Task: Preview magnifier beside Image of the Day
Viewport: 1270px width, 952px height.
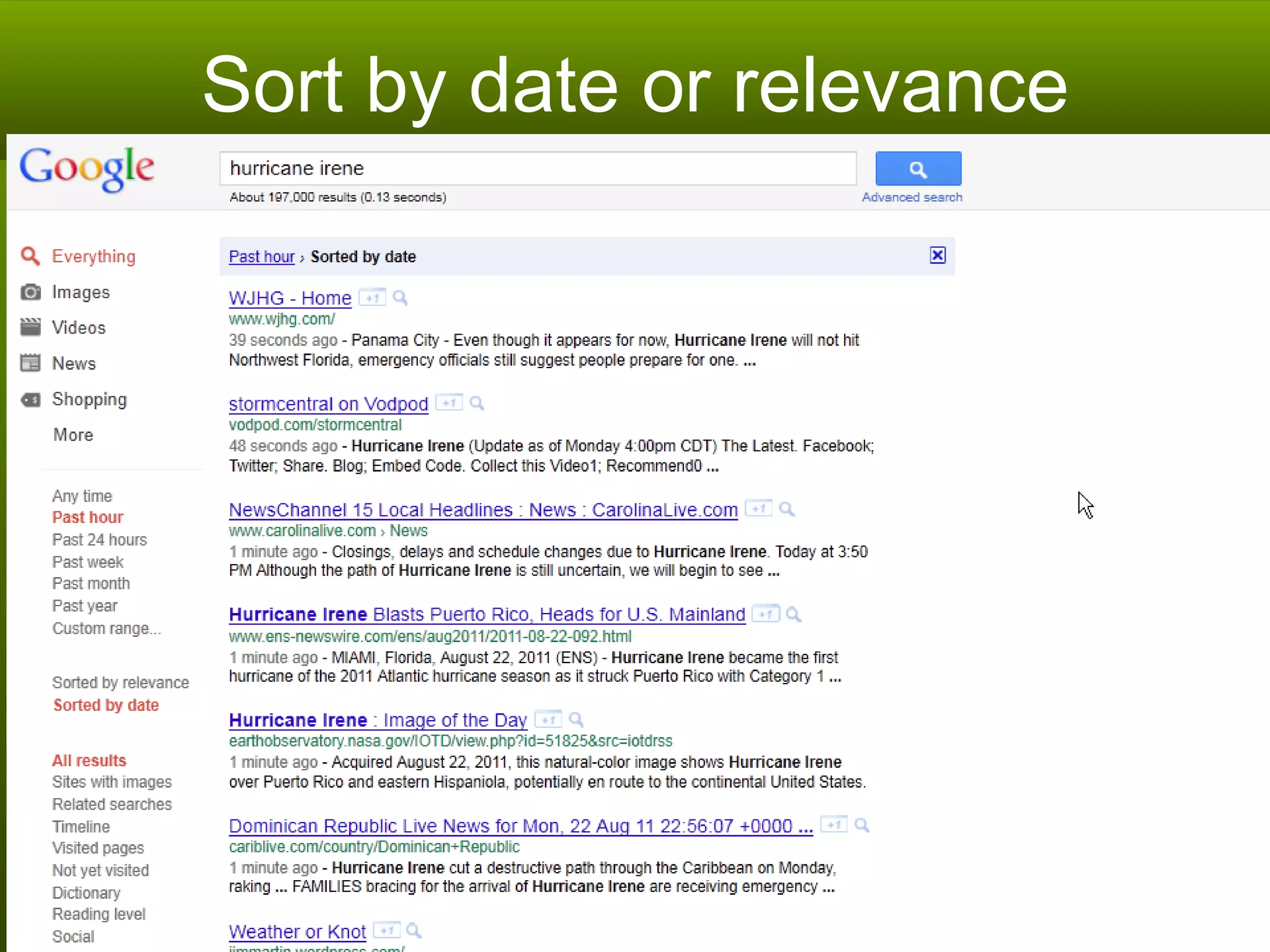Action: [576, 720]
